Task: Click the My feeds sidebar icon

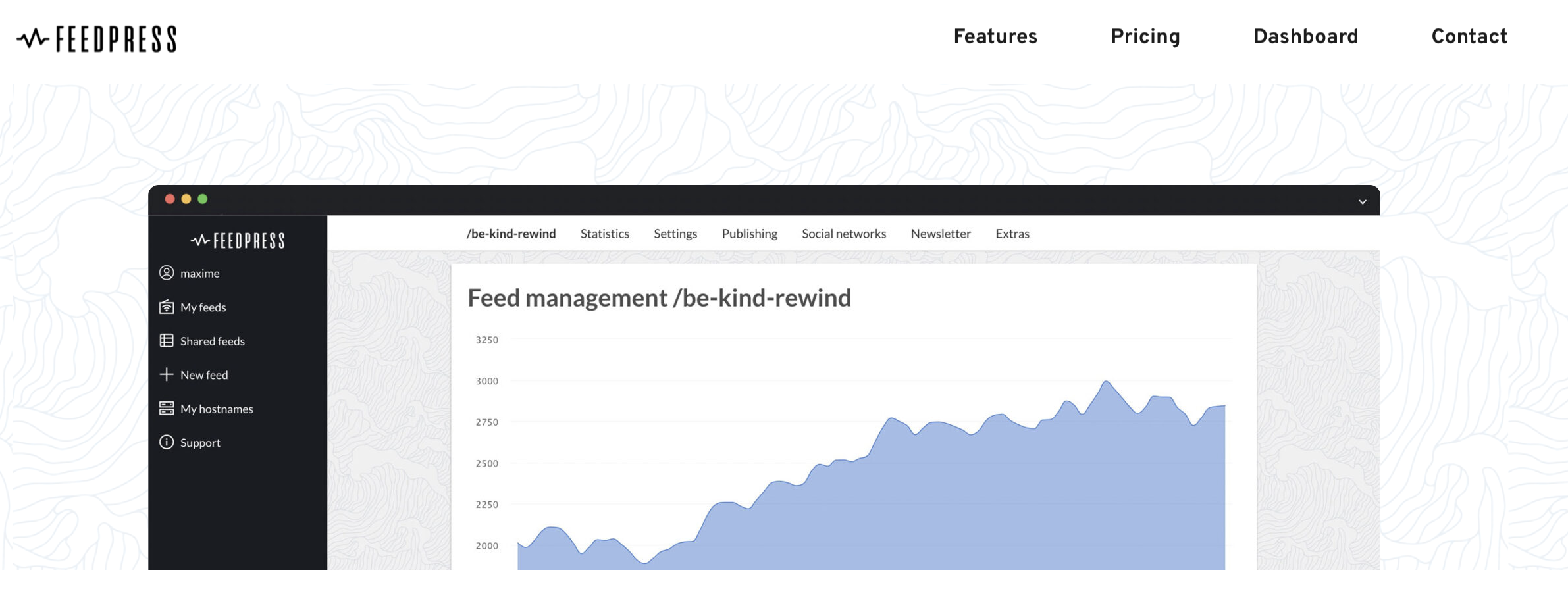Action: point(167,307)
